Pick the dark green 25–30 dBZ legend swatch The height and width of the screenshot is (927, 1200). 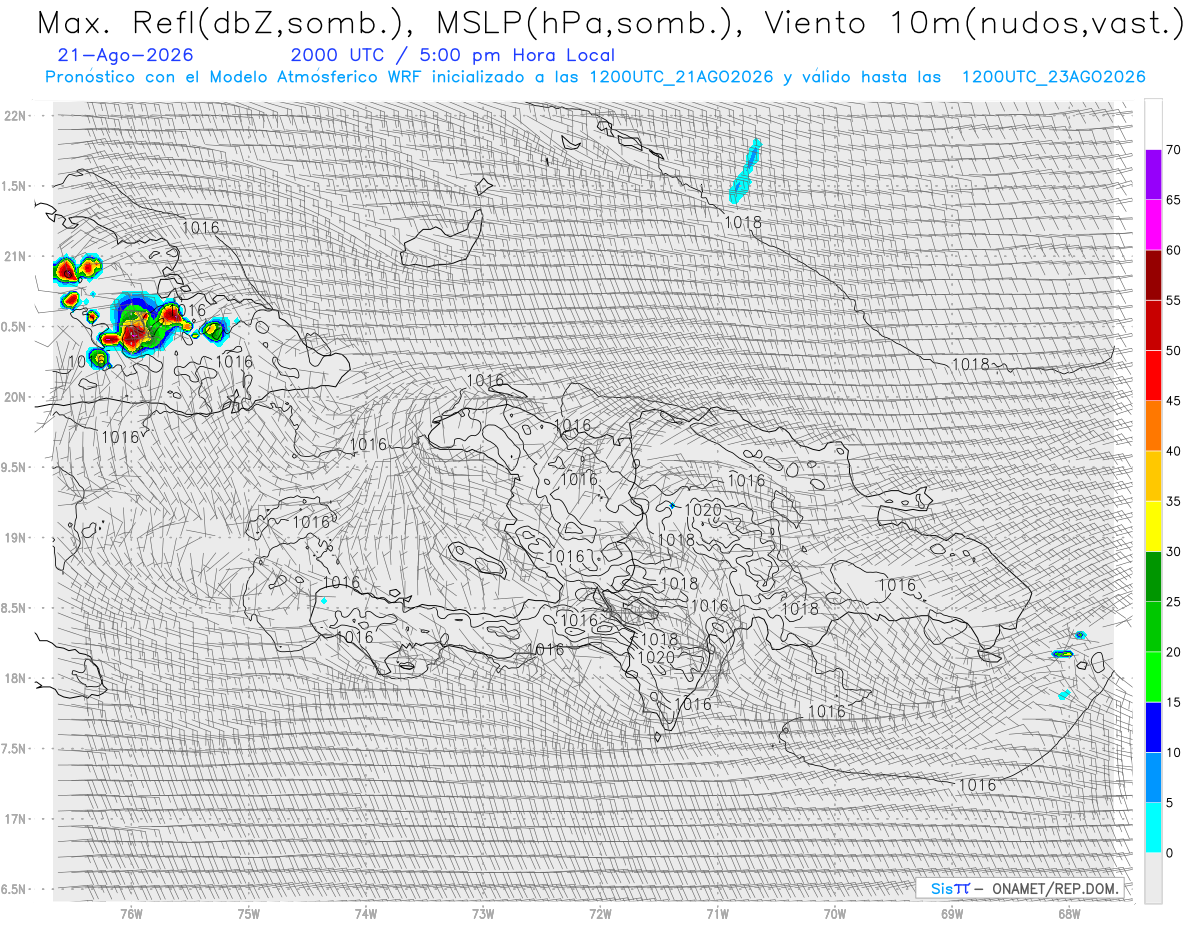1153,576
